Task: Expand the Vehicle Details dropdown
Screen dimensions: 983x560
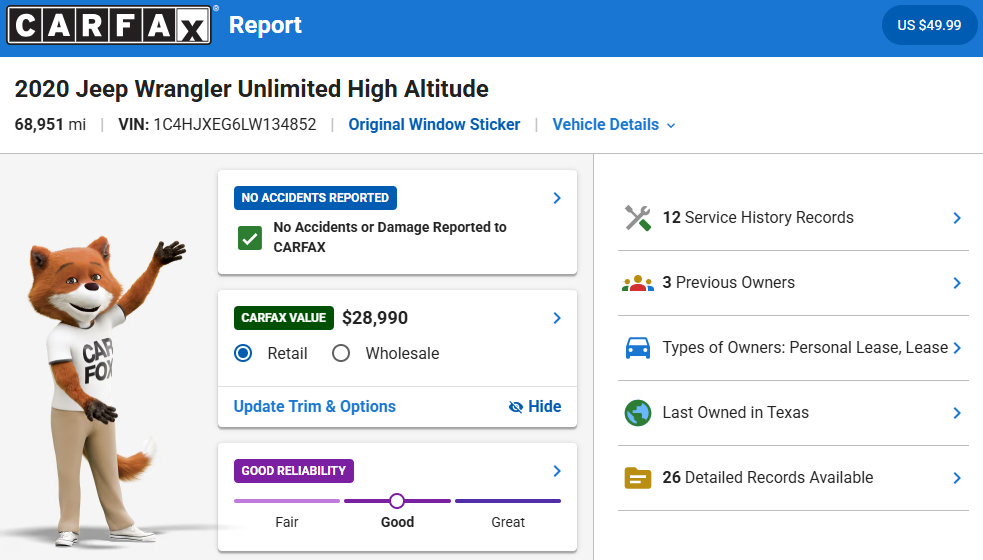Action: click(x=614, y=125)
